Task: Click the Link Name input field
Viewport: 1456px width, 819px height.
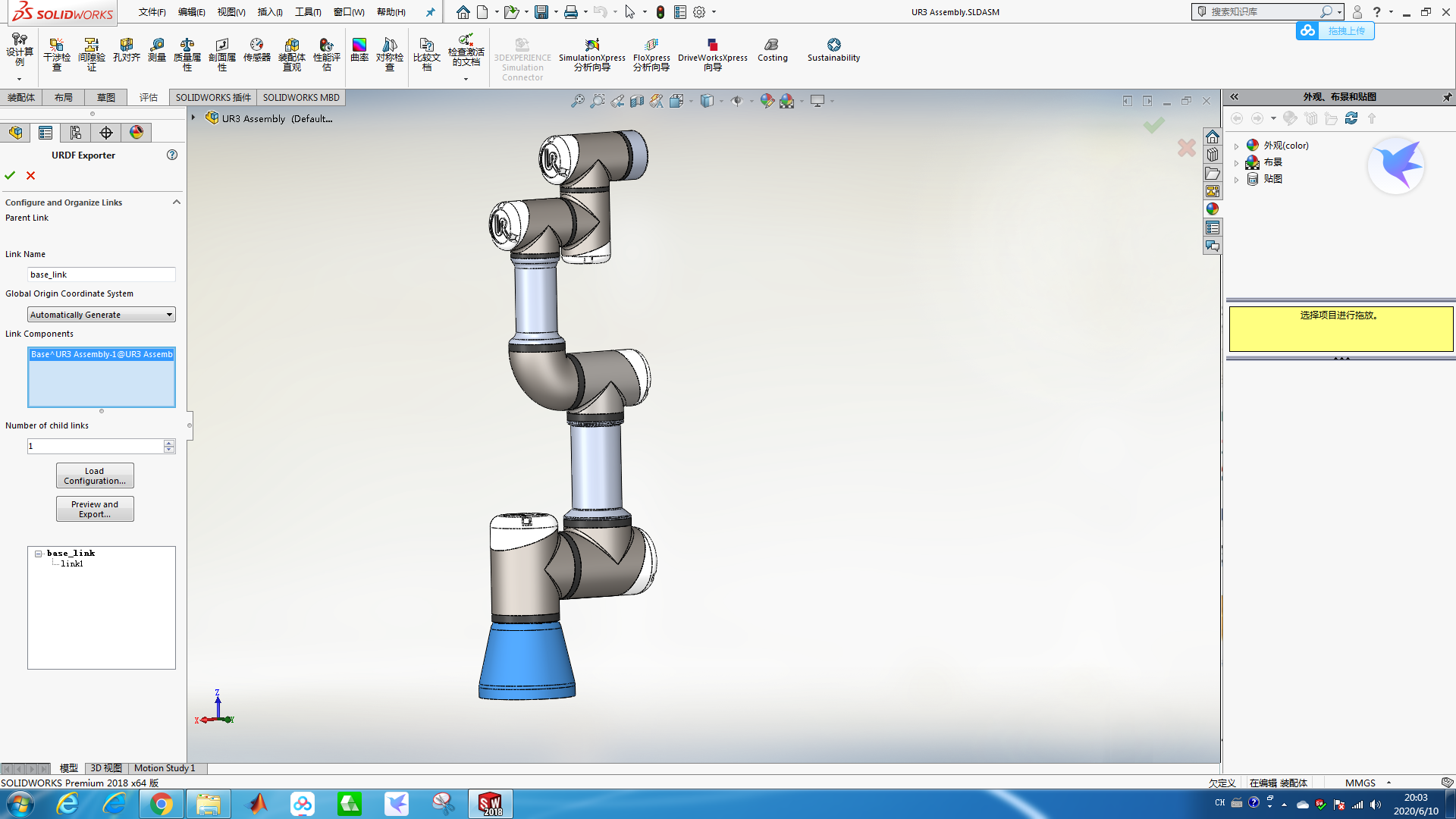Action: point(101,275)
